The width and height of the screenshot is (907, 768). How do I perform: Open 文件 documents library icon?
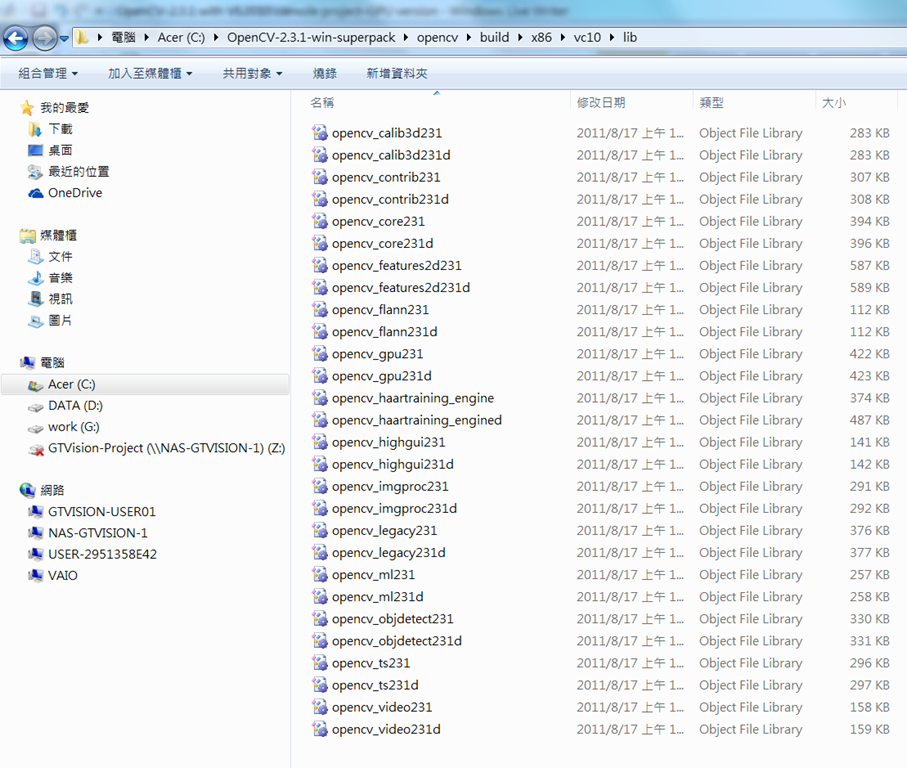pos(35,257)
